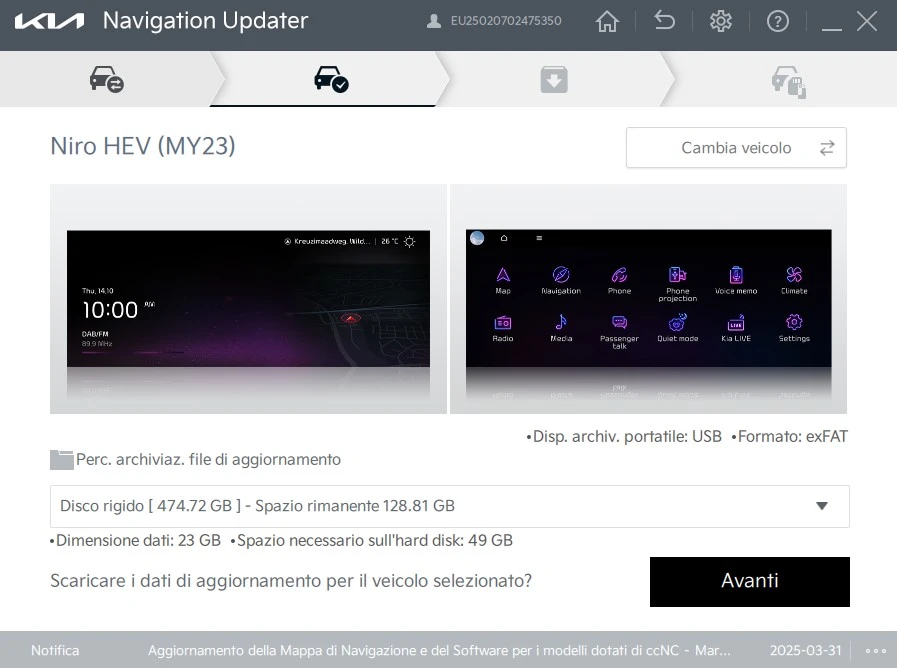
Task: Select the copy to storage step tab
Action: pyautogui.click(x=788, y=81)
